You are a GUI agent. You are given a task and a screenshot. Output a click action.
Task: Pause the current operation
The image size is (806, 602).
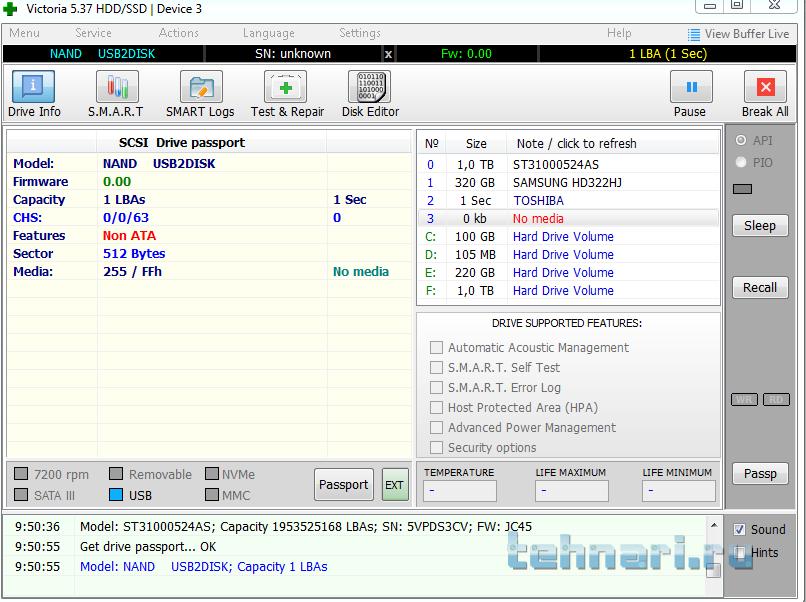[690, 94]
